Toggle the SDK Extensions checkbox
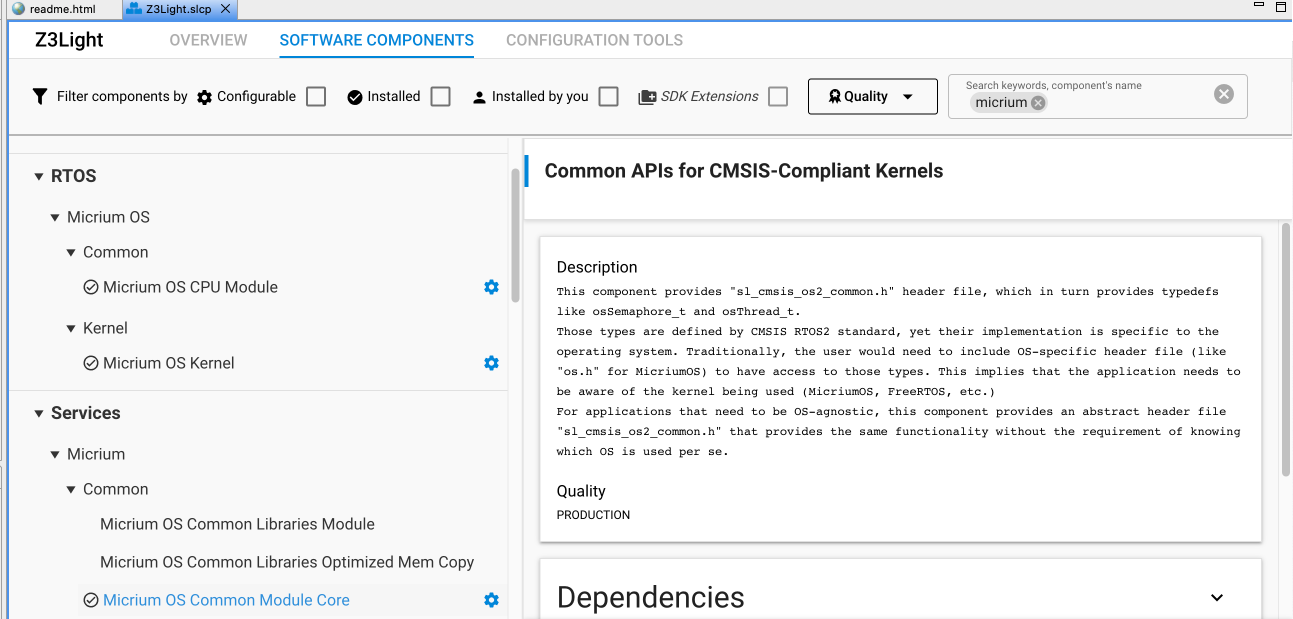 [x=778, y=97]
